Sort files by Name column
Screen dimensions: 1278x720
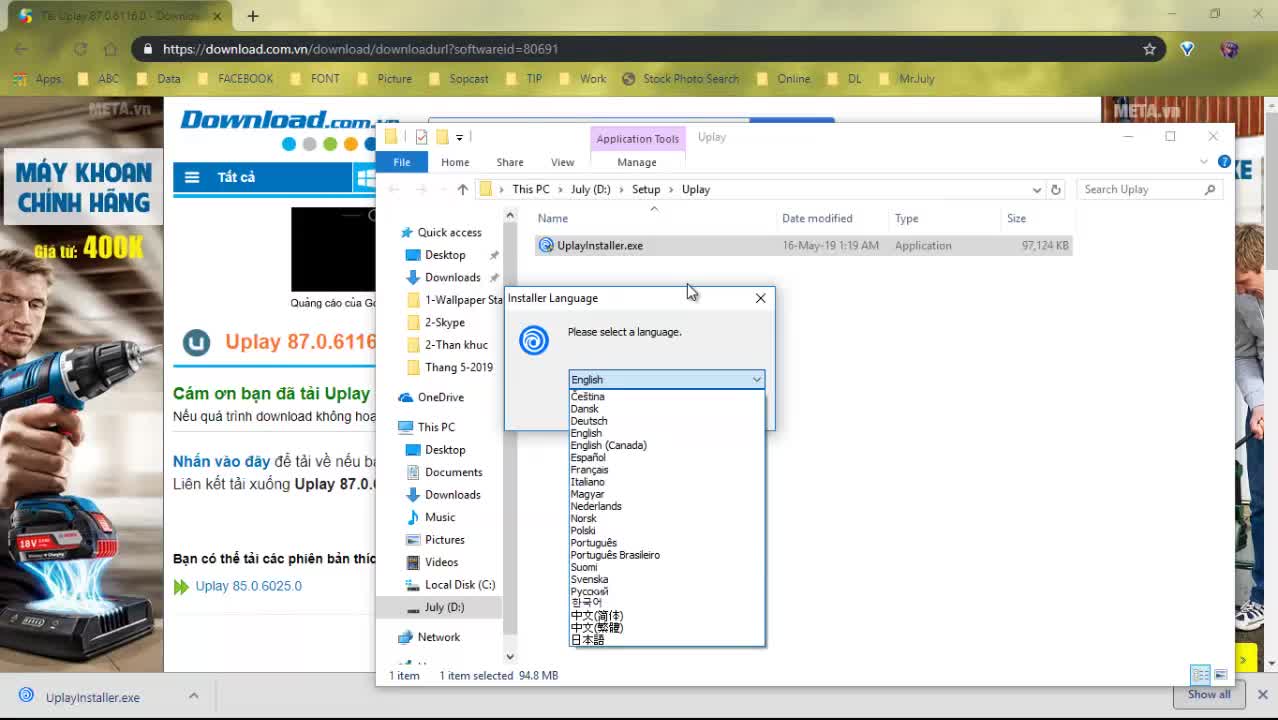tap(553, 218)
